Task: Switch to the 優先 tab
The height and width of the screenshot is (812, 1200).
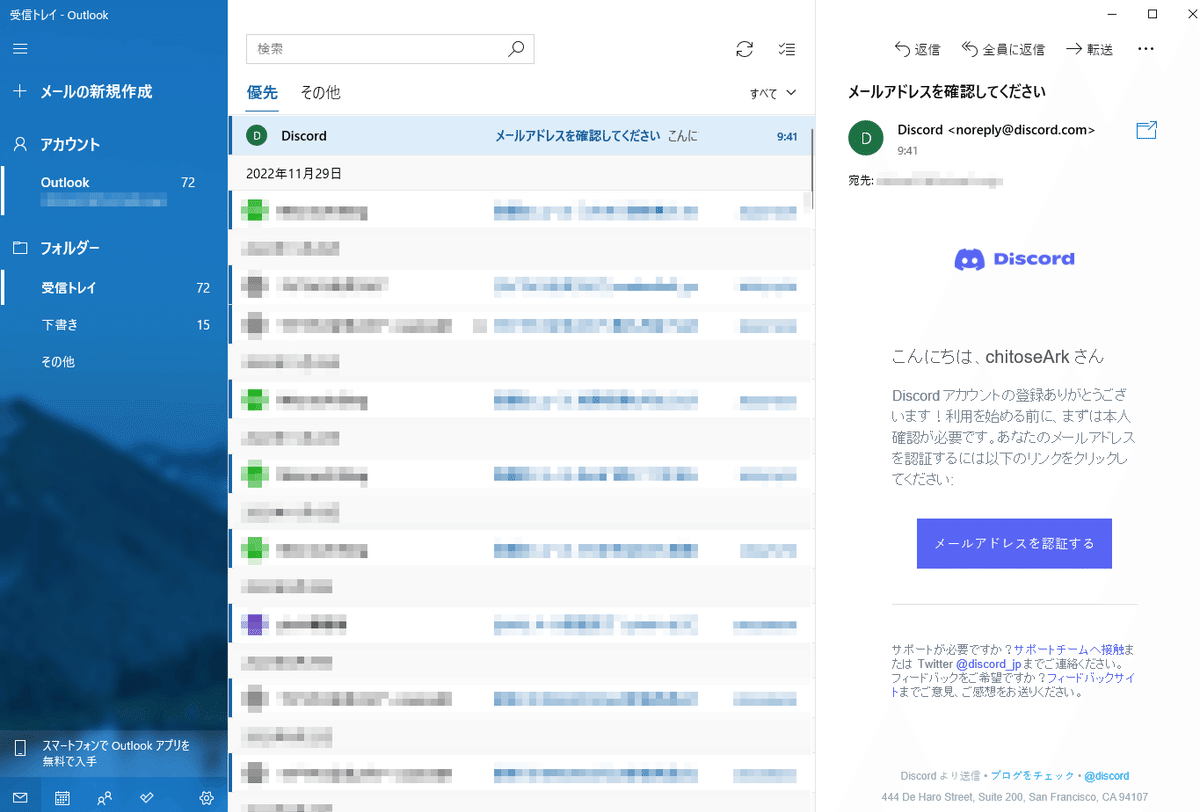Action: [x=262, y=92]
